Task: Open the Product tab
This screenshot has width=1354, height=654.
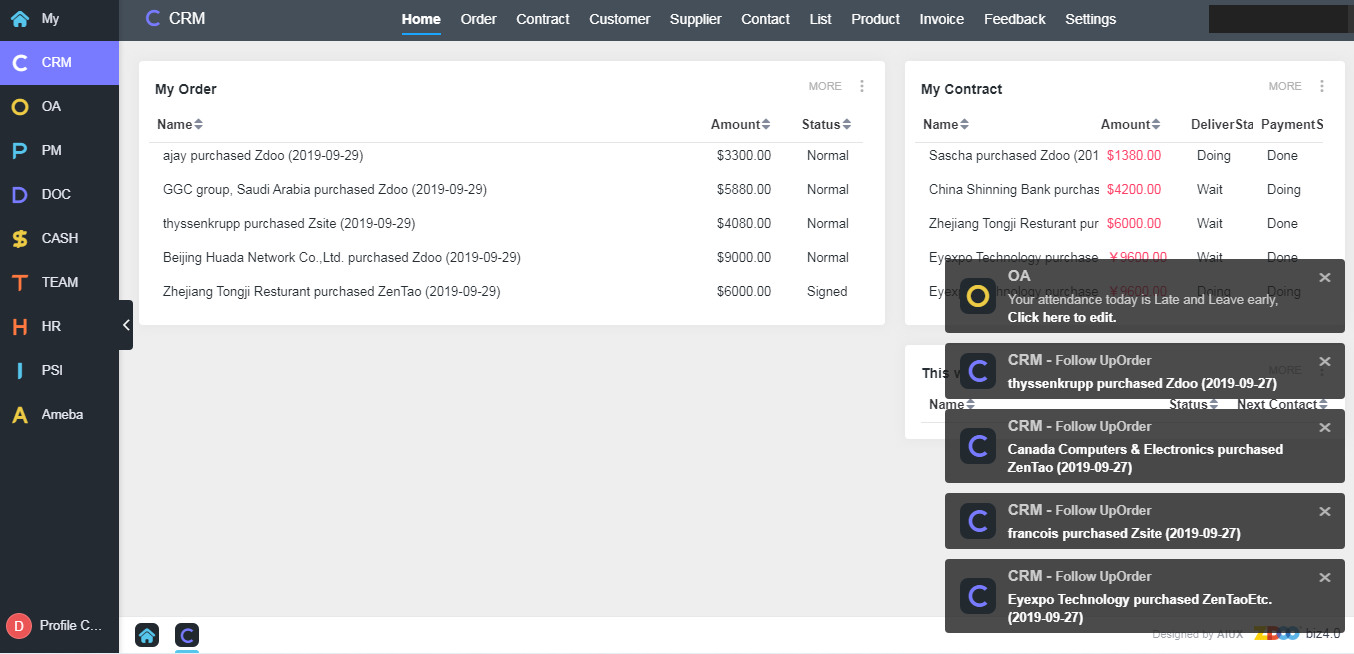Action: (876, 19)
